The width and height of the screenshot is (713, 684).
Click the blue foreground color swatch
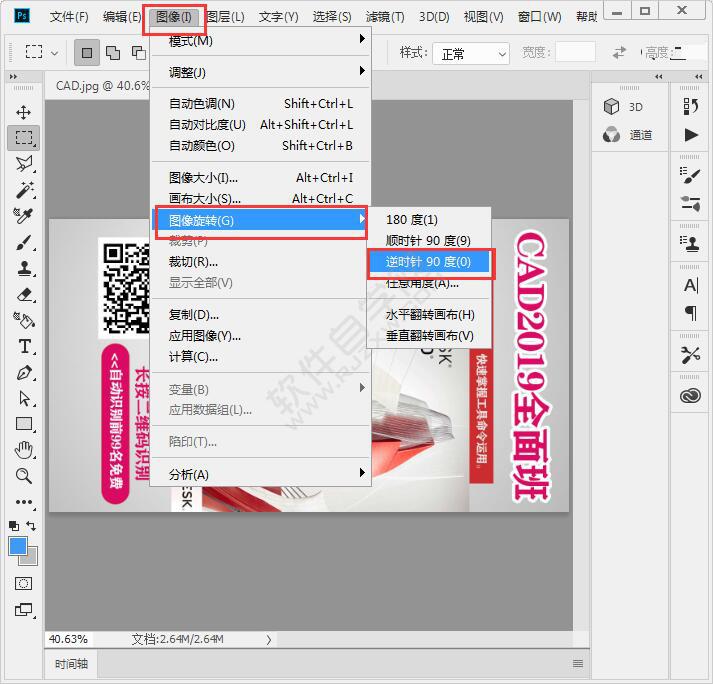tap(17, 546)
